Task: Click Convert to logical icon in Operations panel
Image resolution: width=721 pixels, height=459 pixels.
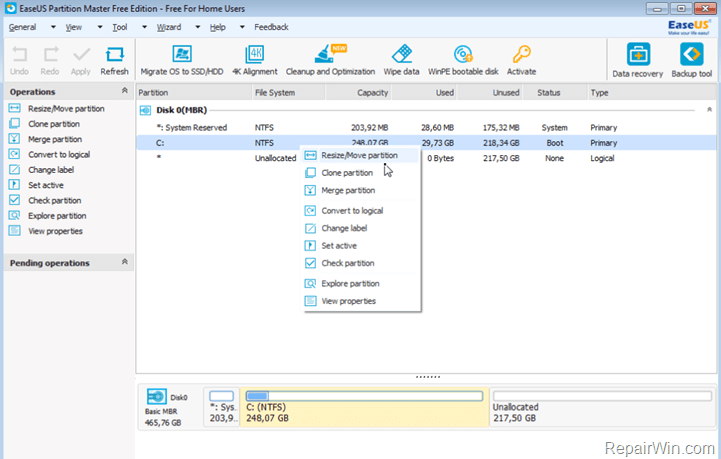Action: coord(15,155)
